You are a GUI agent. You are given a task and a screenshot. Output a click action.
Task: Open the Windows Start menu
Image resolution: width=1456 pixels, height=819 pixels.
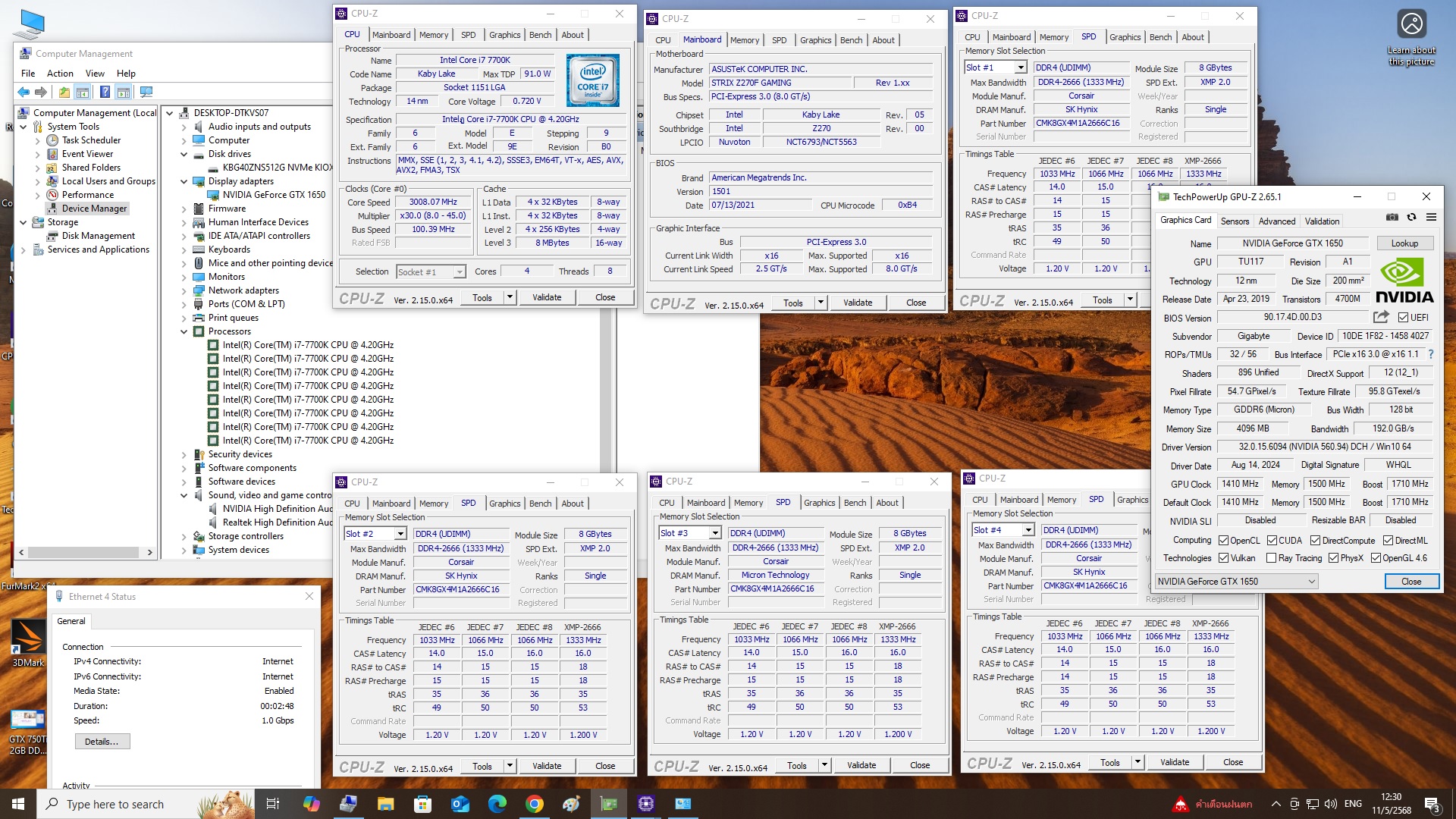[18, 804]
